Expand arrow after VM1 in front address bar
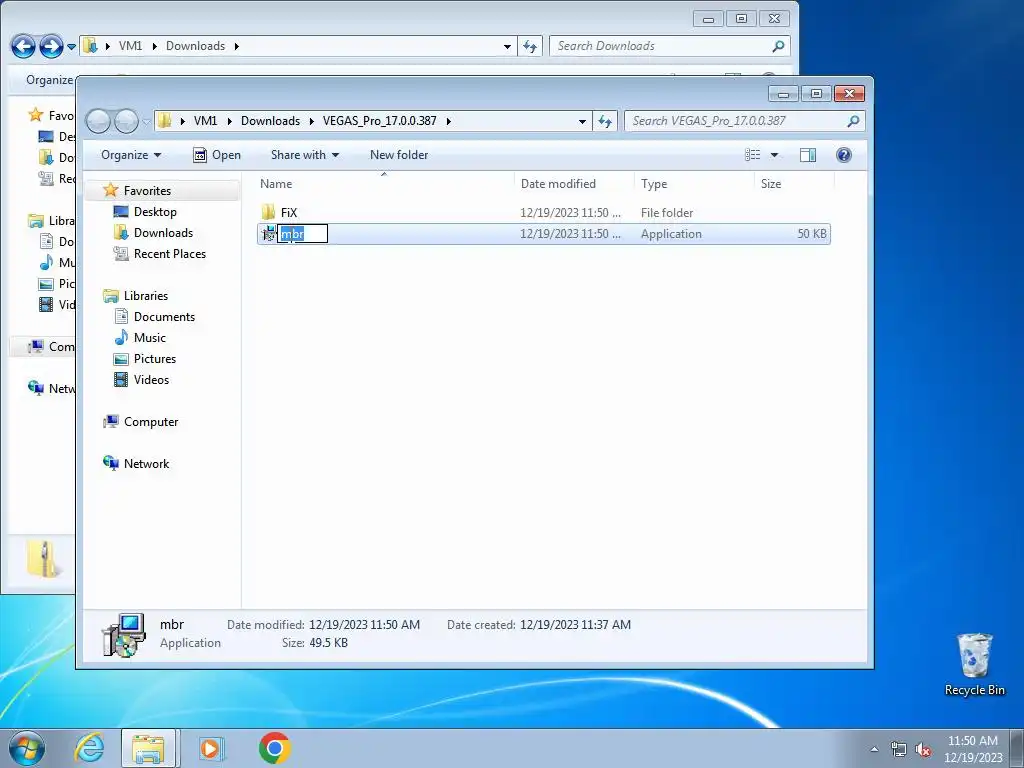 click(x=229, y=121)
